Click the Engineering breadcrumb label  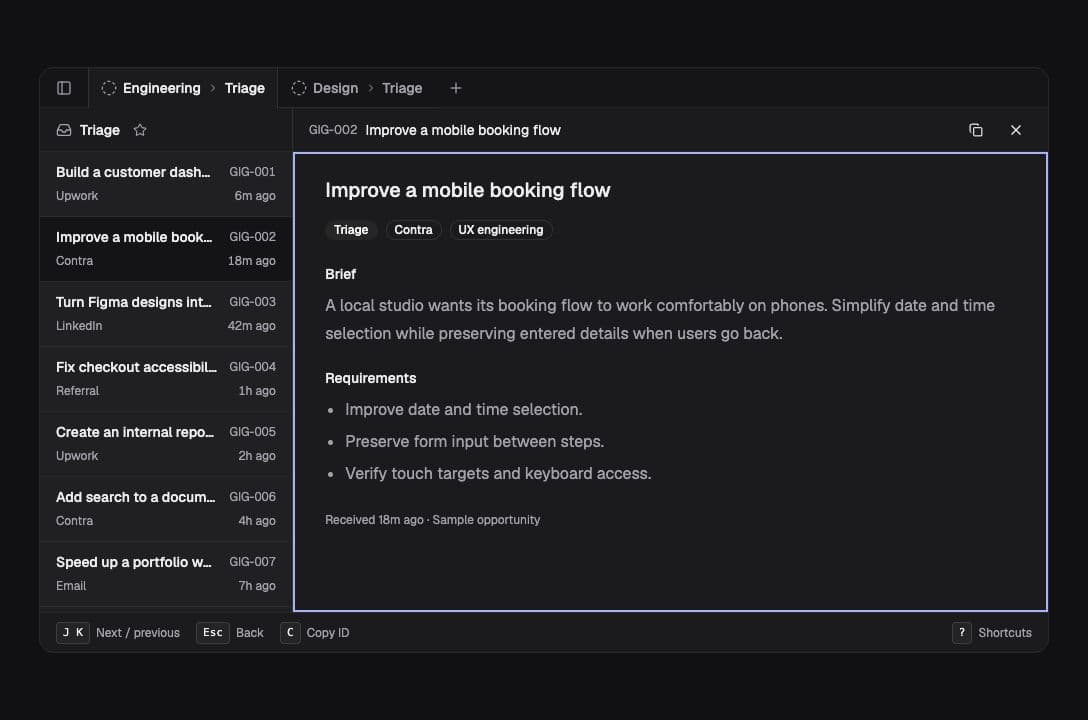[x=162, y=88]
